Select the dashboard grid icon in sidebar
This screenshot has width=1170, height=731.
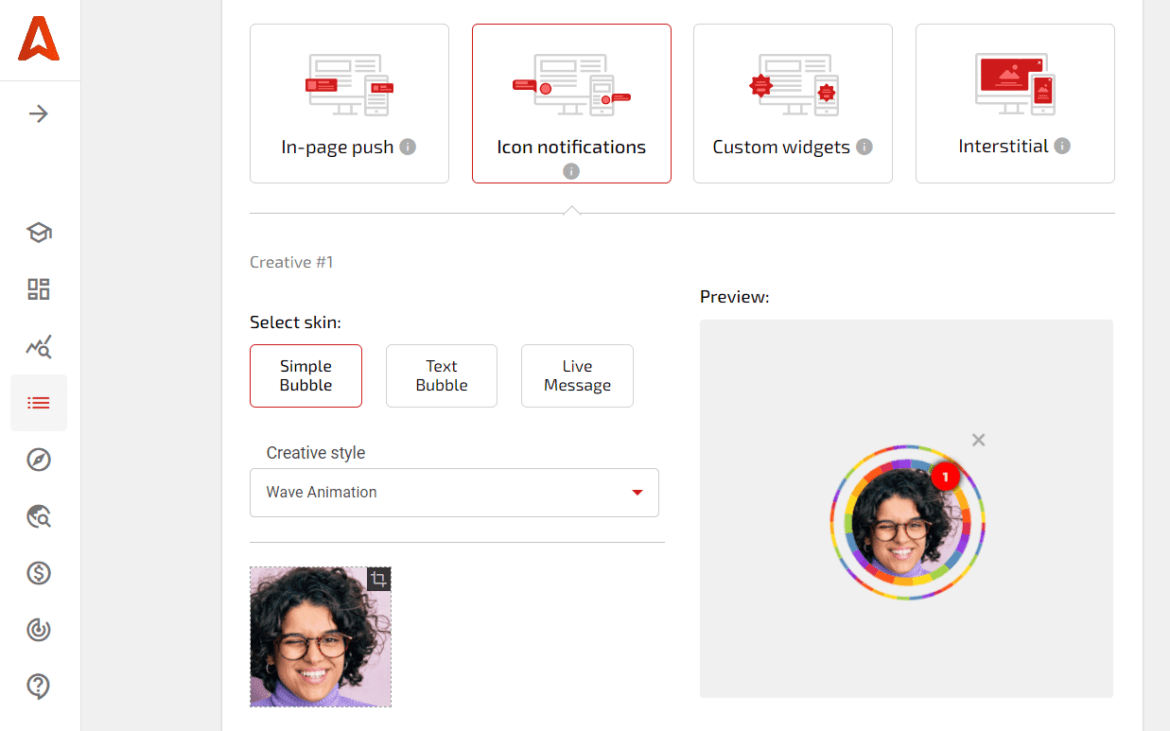coord(38,289)
